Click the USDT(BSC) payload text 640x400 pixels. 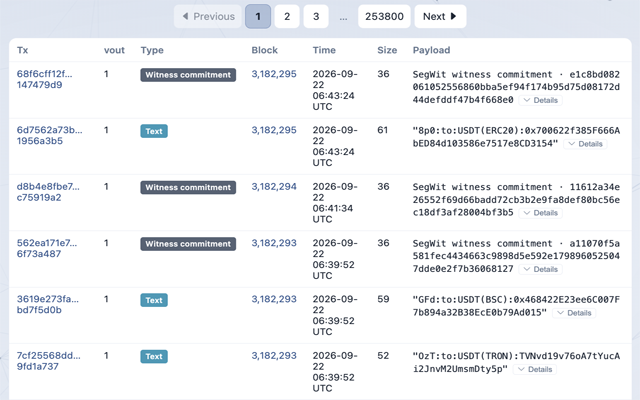(x=516, y=306)
